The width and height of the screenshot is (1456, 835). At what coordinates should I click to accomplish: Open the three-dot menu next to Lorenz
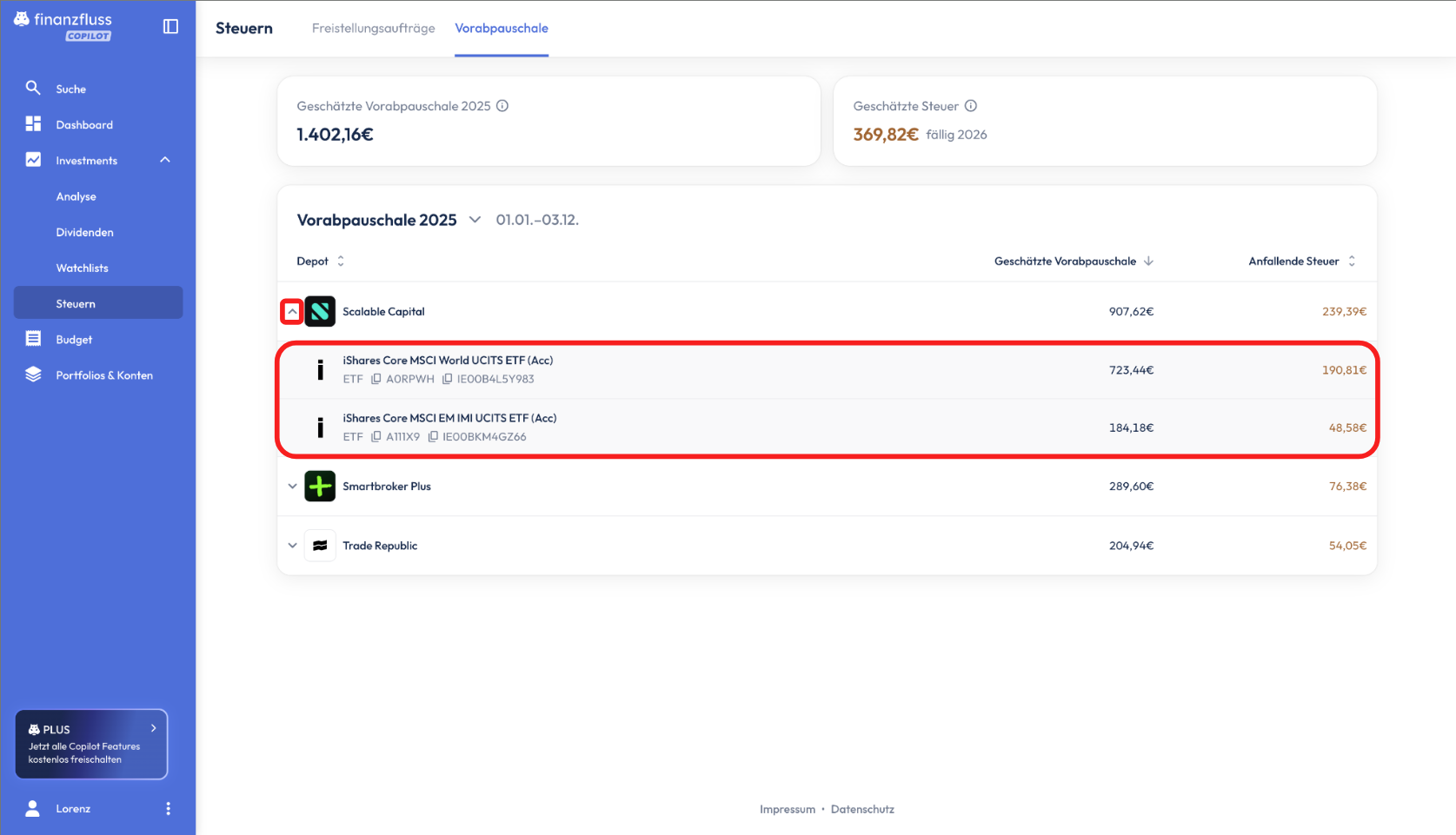pyautogui.click(x=168, y=809)
